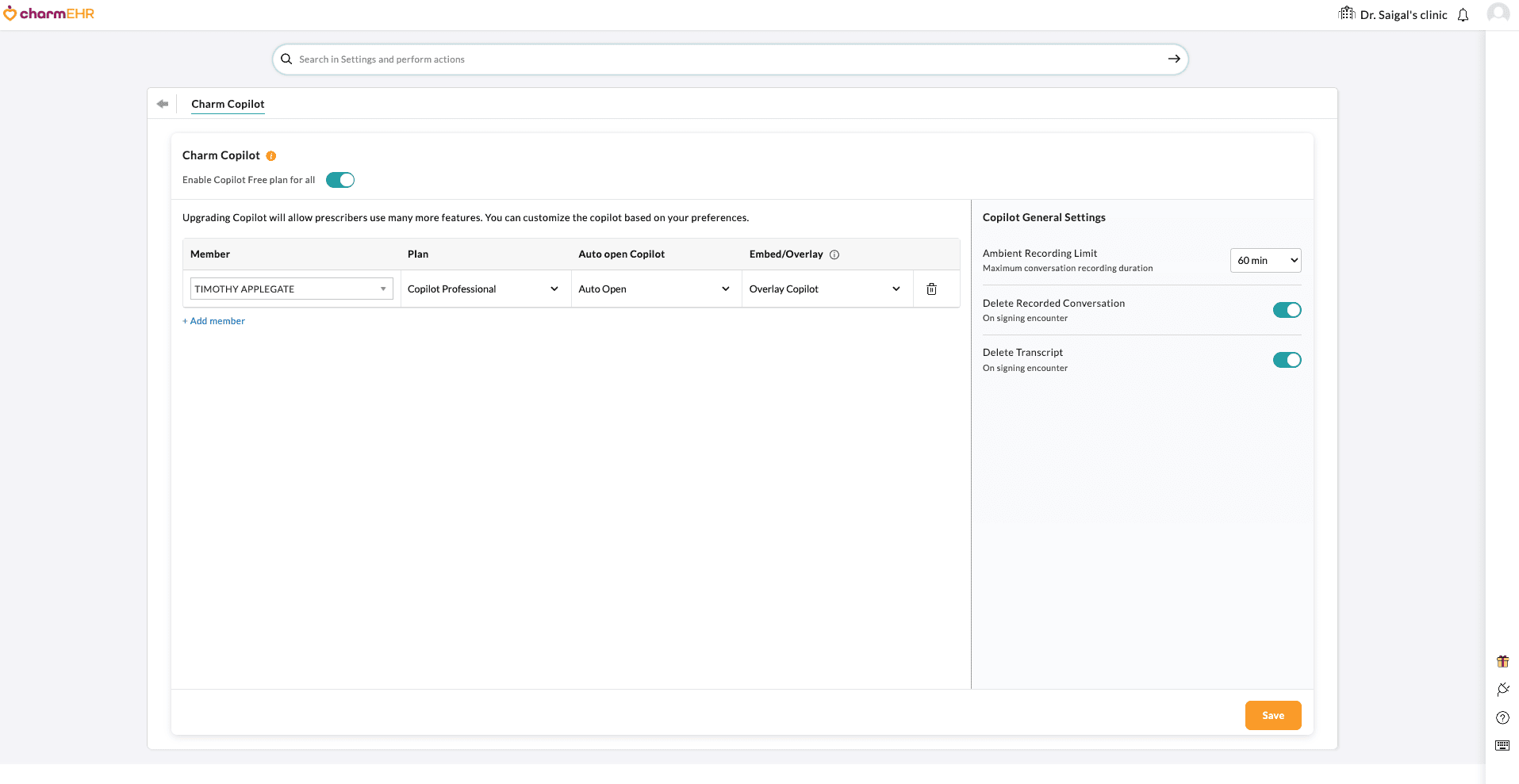Click the Save button
The width and height of the screenshot is (1519, 784).
pos(1273,716)
